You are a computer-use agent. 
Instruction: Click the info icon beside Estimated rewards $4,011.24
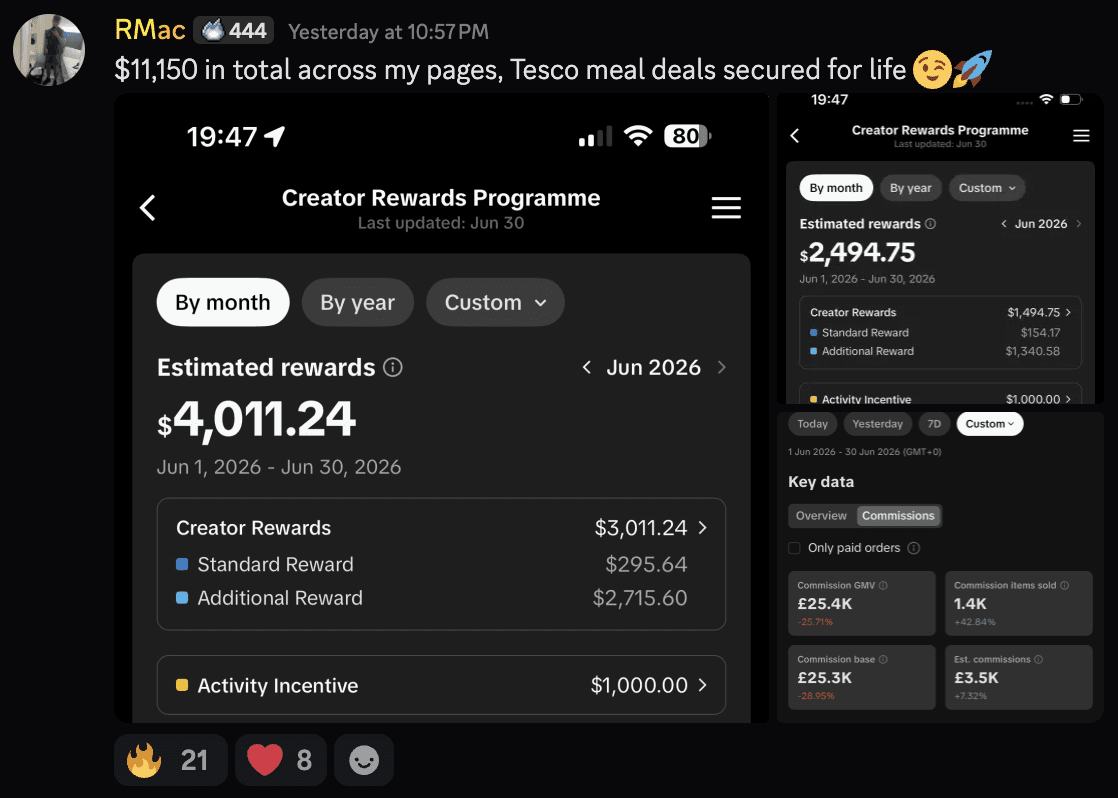coord(393,367)
